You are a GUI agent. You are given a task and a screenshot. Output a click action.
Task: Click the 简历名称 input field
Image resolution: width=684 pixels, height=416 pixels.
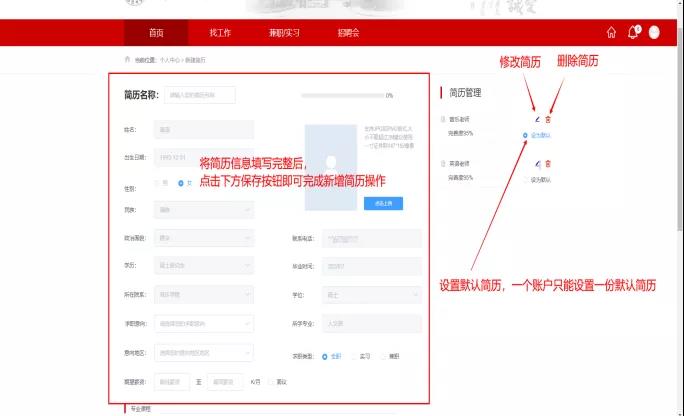click(x=200, y=95)
